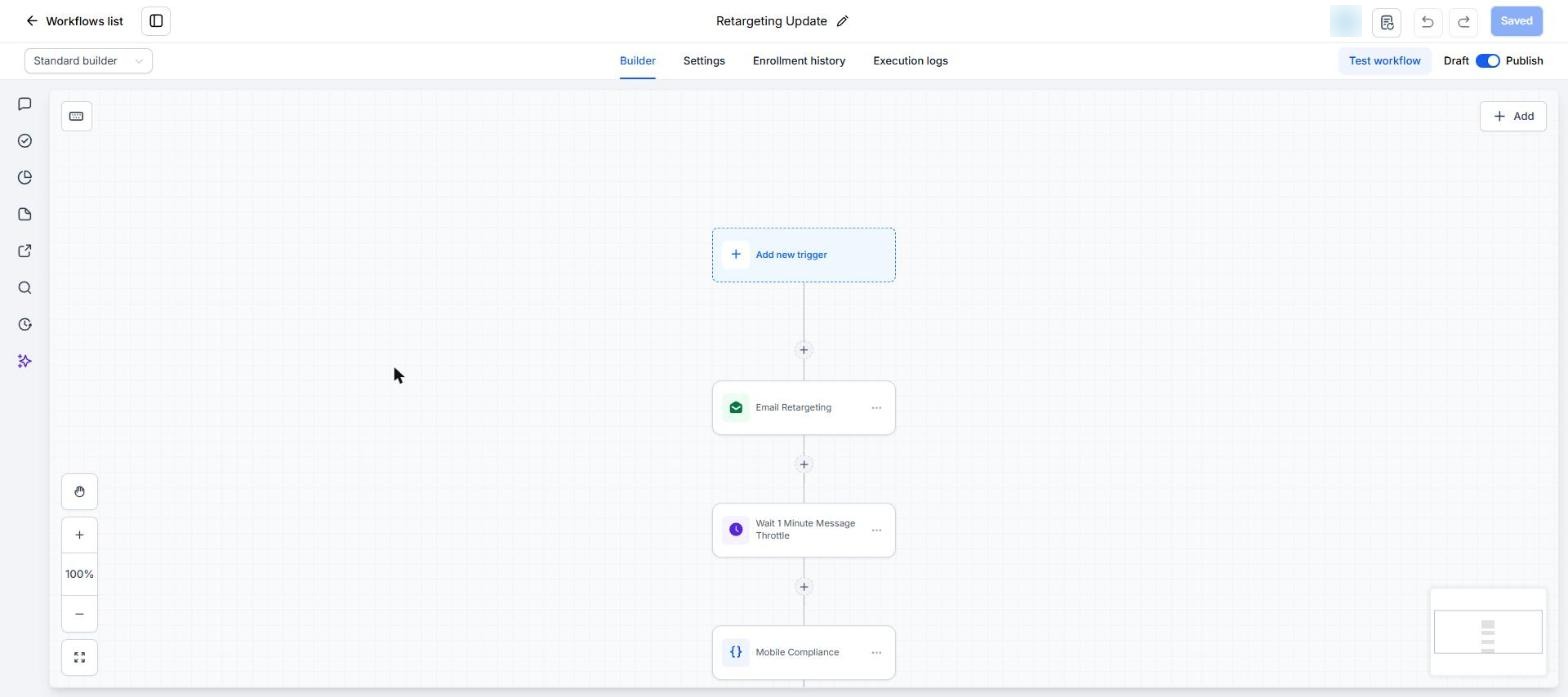Undo the last change
1568x697 pixels.
click(x=1427, y=21)
